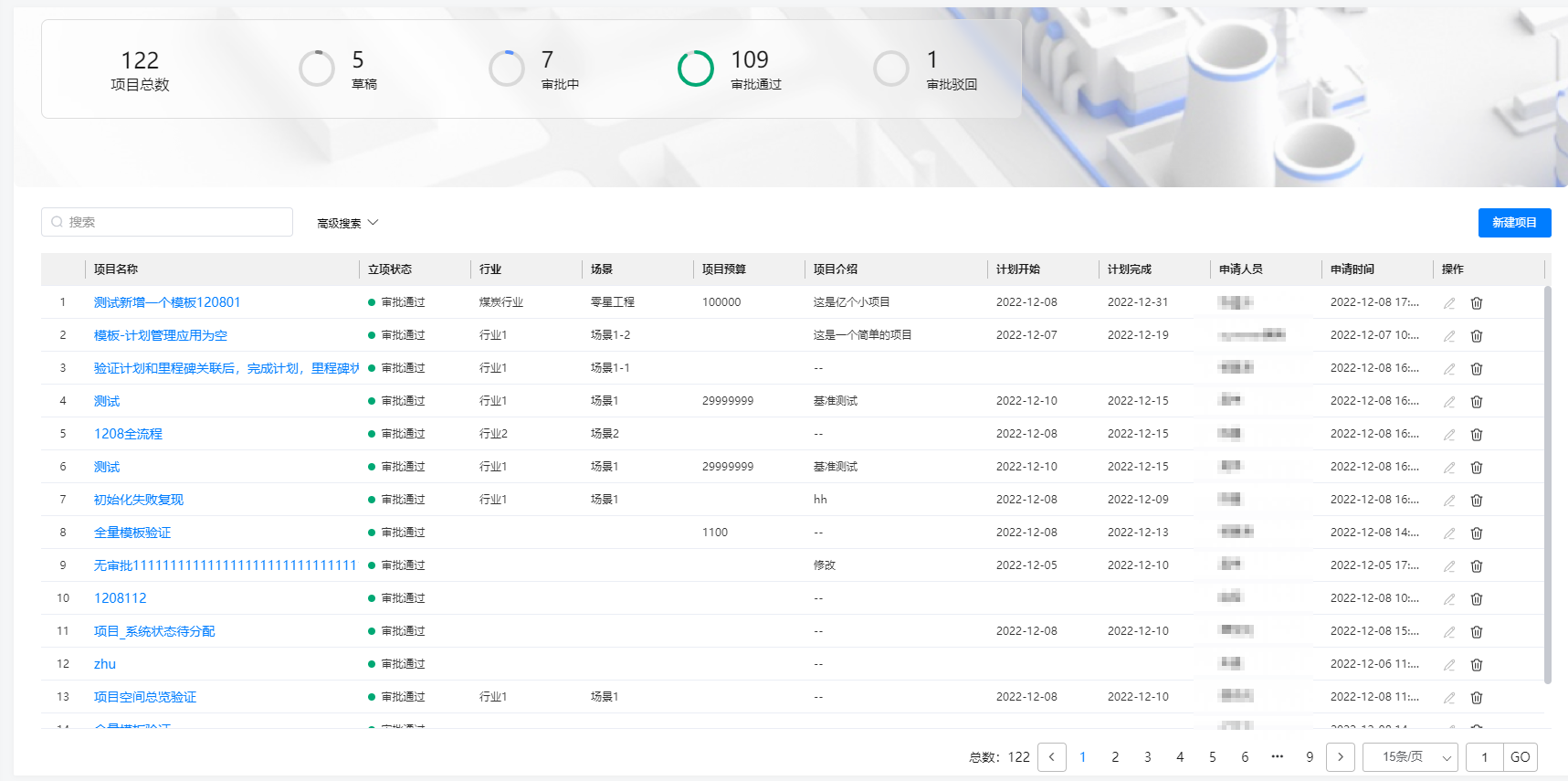Click trash icon for 1208112 project

click(1477, 599)
